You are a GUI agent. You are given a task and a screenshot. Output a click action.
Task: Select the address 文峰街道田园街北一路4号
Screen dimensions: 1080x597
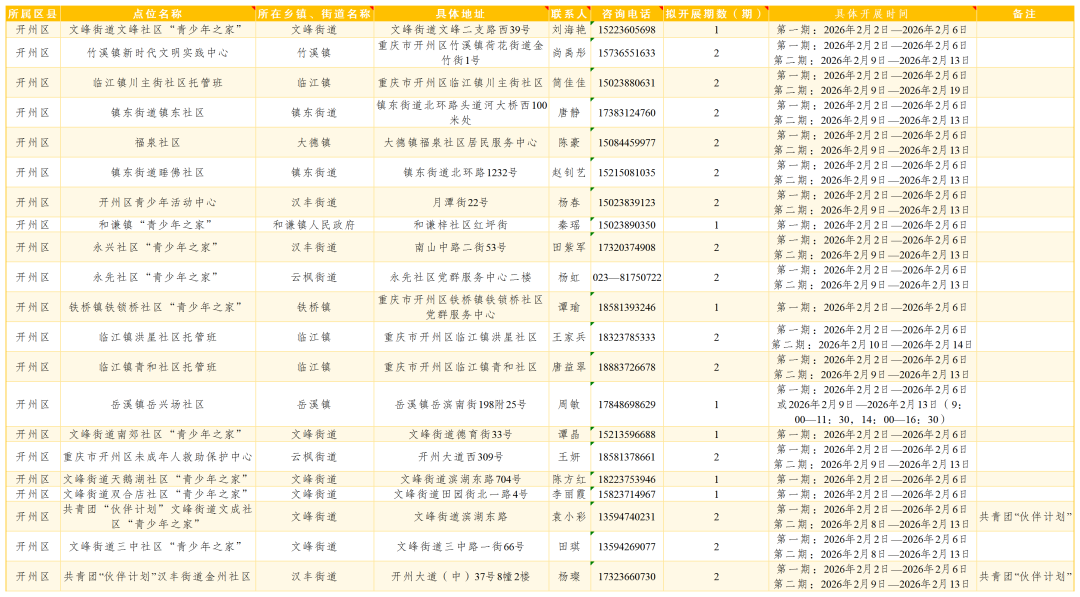pos(461,494)
